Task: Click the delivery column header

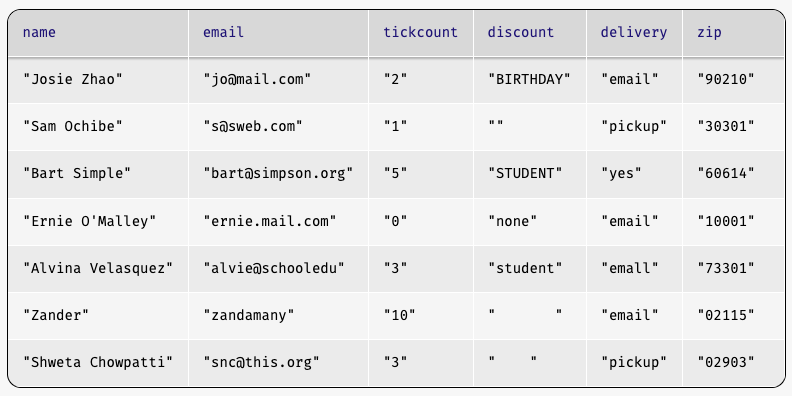Action: 634,33
